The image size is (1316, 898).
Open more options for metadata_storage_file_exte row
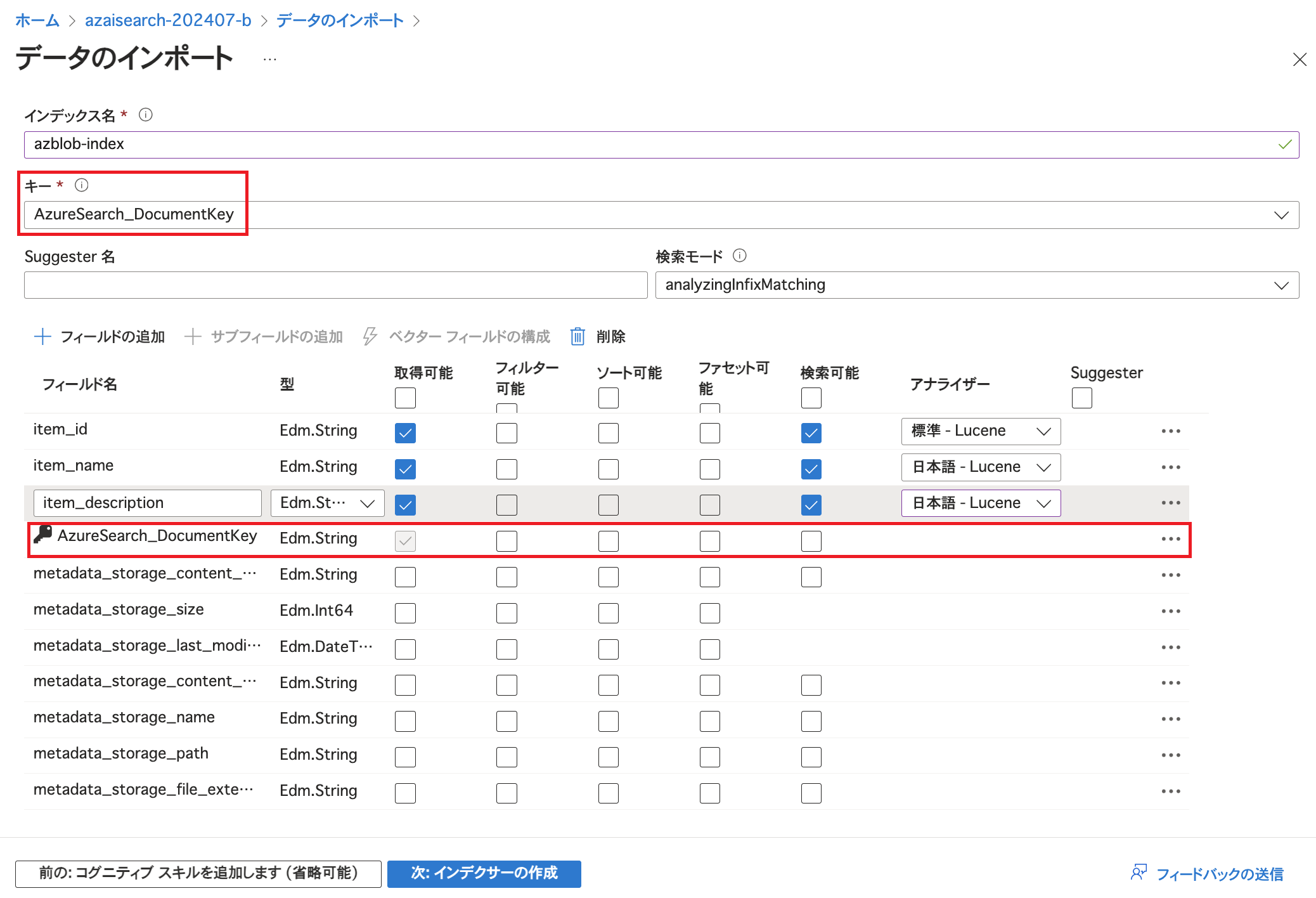point(1171,791)
